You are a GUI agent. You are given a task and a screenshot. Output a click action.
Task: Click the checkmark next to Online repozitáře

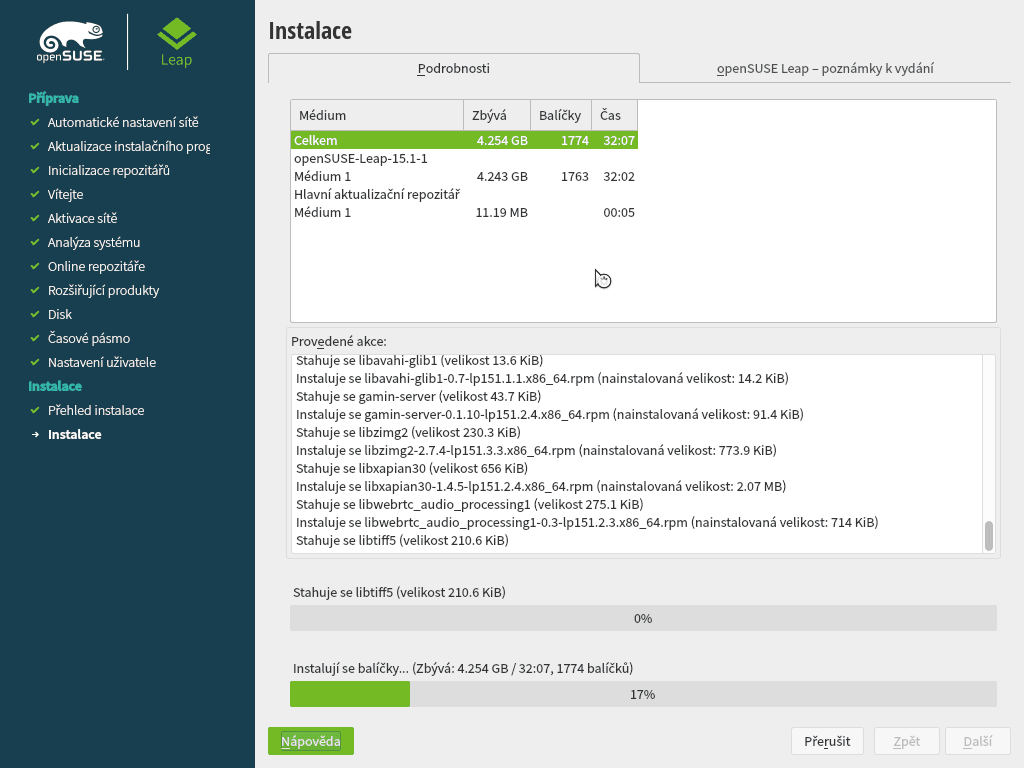click(36, 266)
